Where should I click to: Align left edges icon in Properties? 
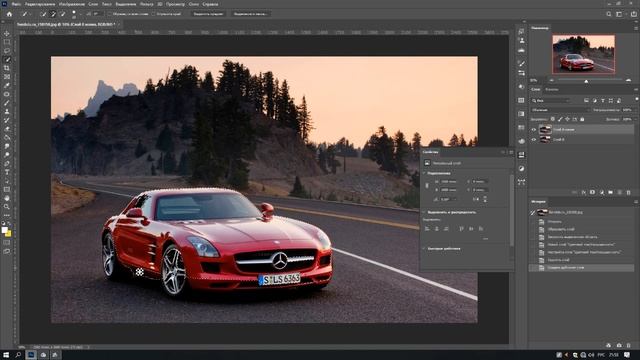(x=427, y=229)
